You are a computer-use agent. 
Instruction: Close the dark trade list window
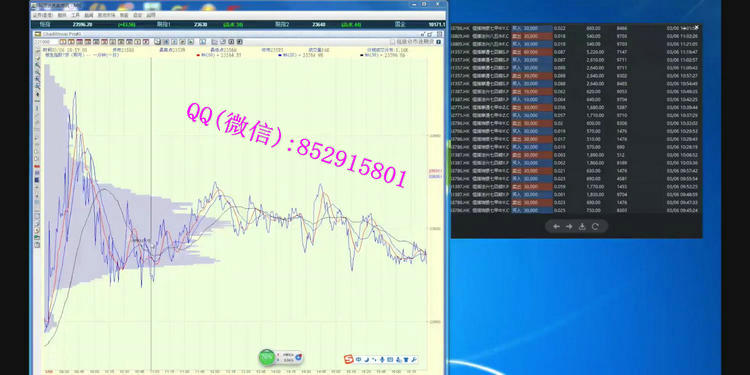(x=697, y=27)
